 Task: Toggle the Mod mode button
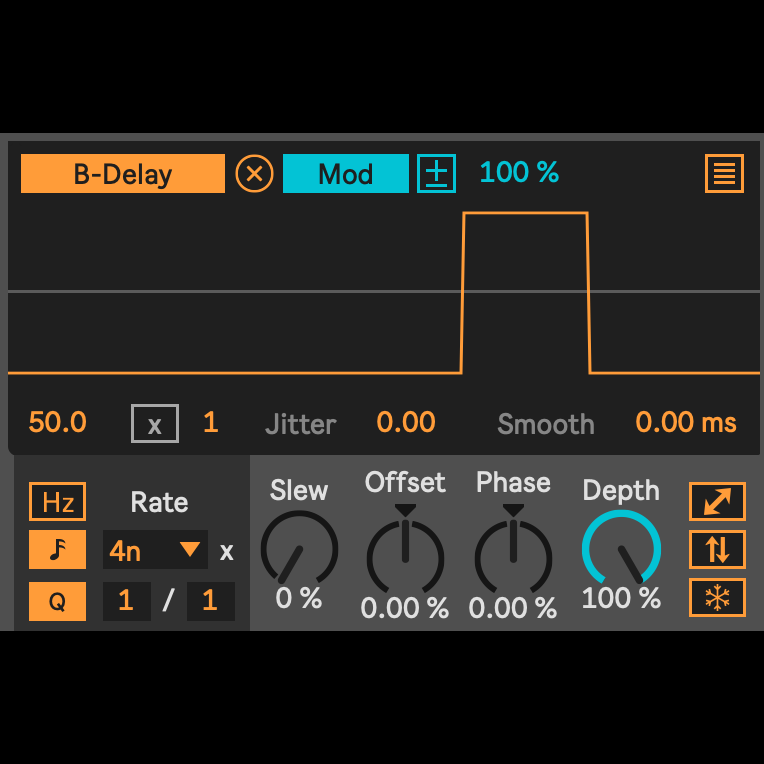coord(345,174)
